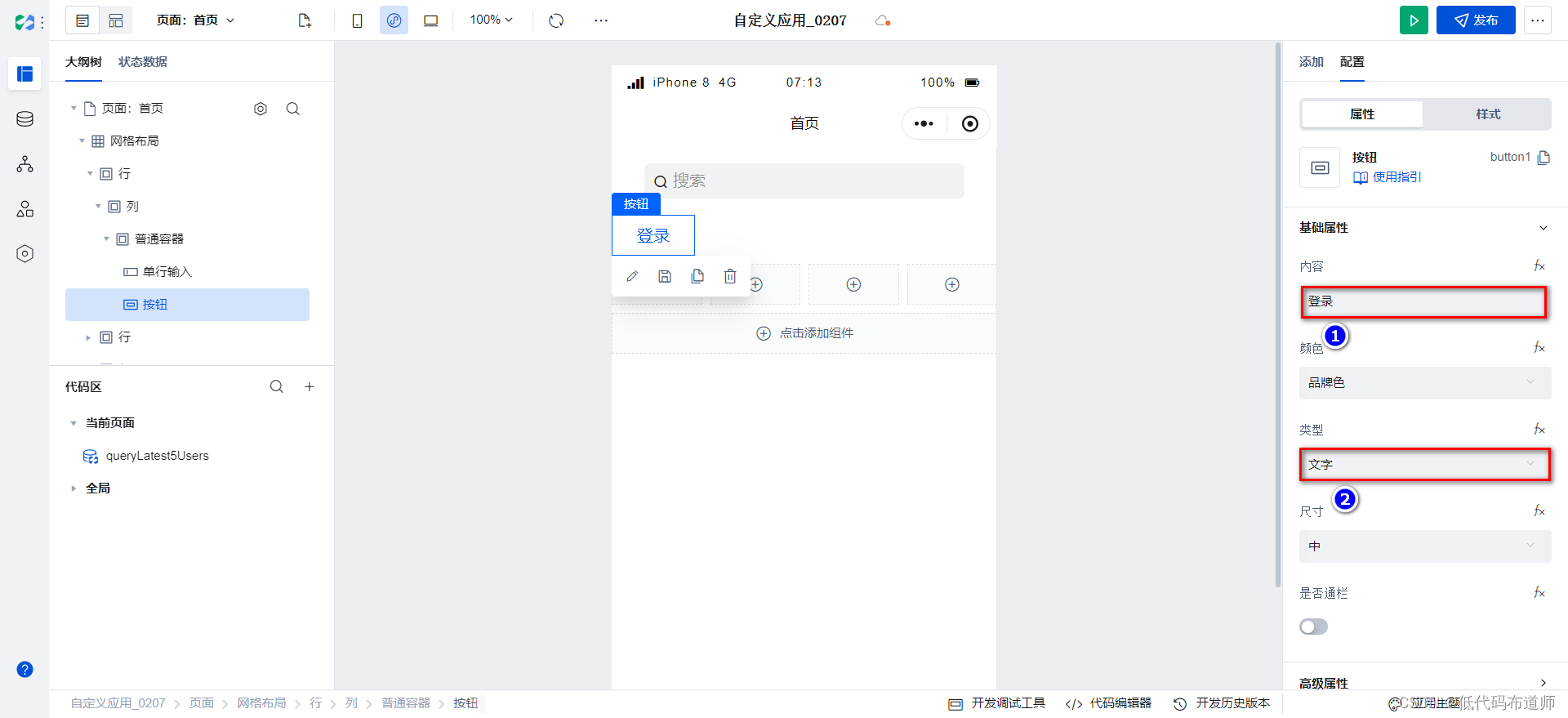Switch to the 添加 tab
Viewport: 1568px width, 718px height.
click(x=1312, y=62)
